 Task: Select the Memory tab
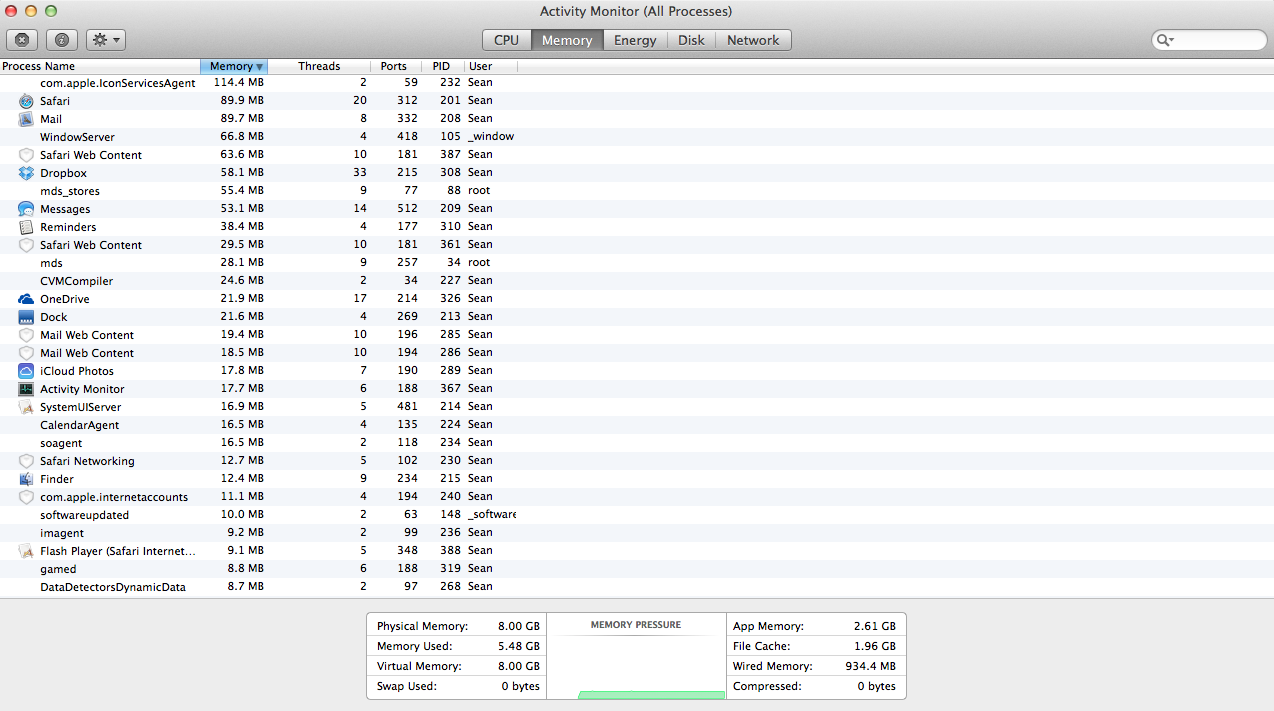567,40
